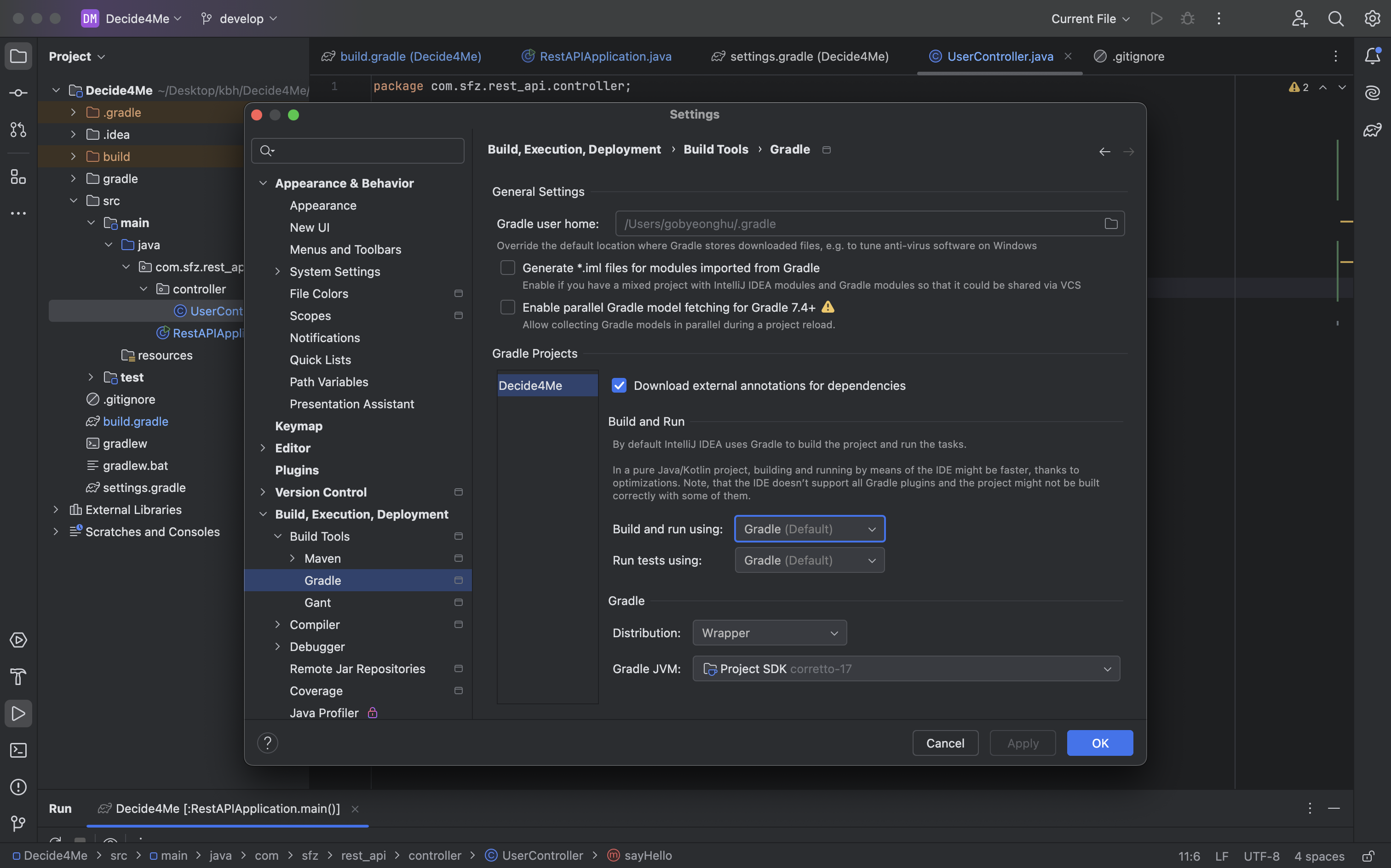Expand the Editor settings group
Viewport: 1391px width, 868px height.
(263, 448)
